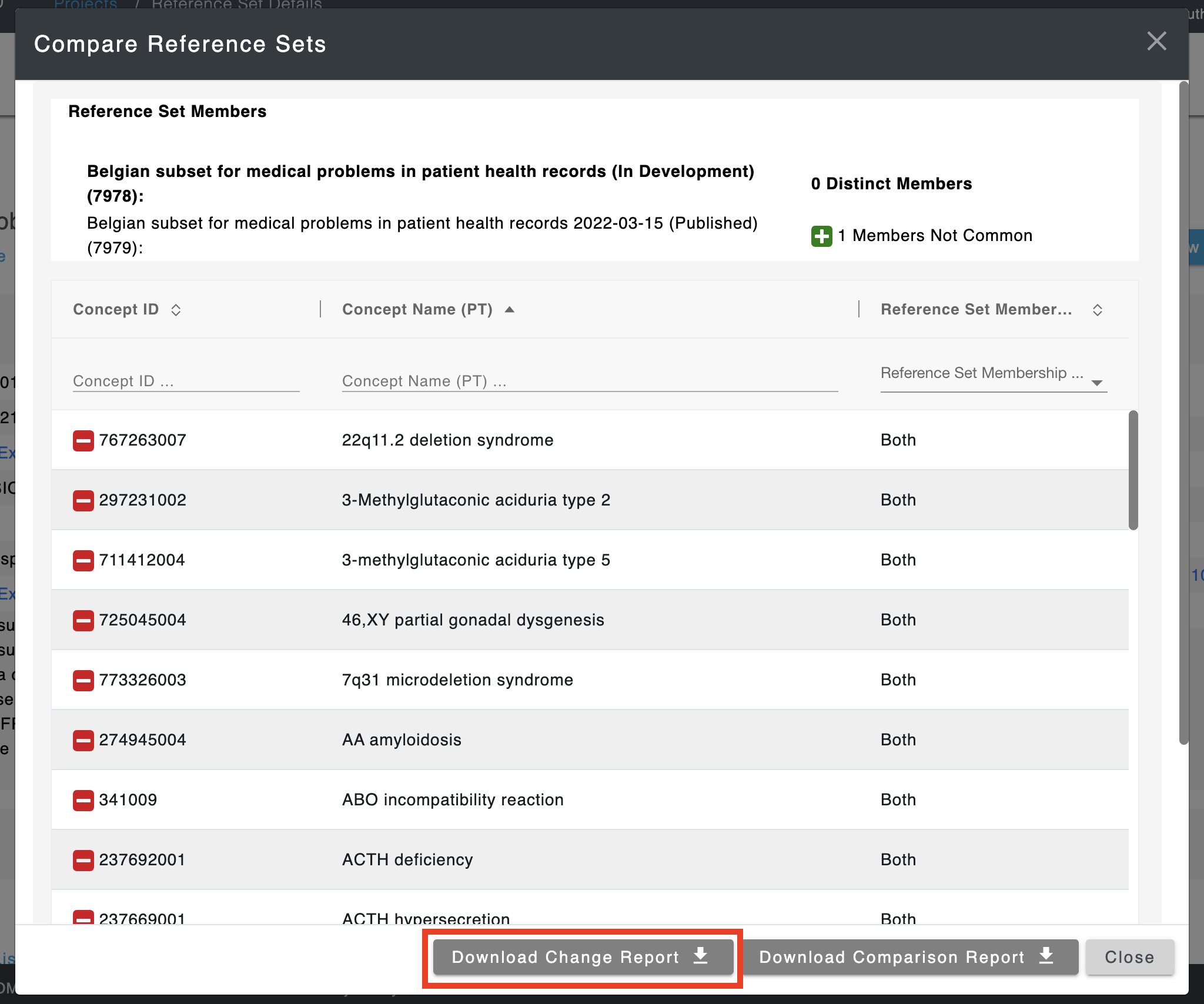This screenshot has width=1204, height=1004.
Task: Select row 22q11.2 deletion syndrome
Action: coord(590,440)
